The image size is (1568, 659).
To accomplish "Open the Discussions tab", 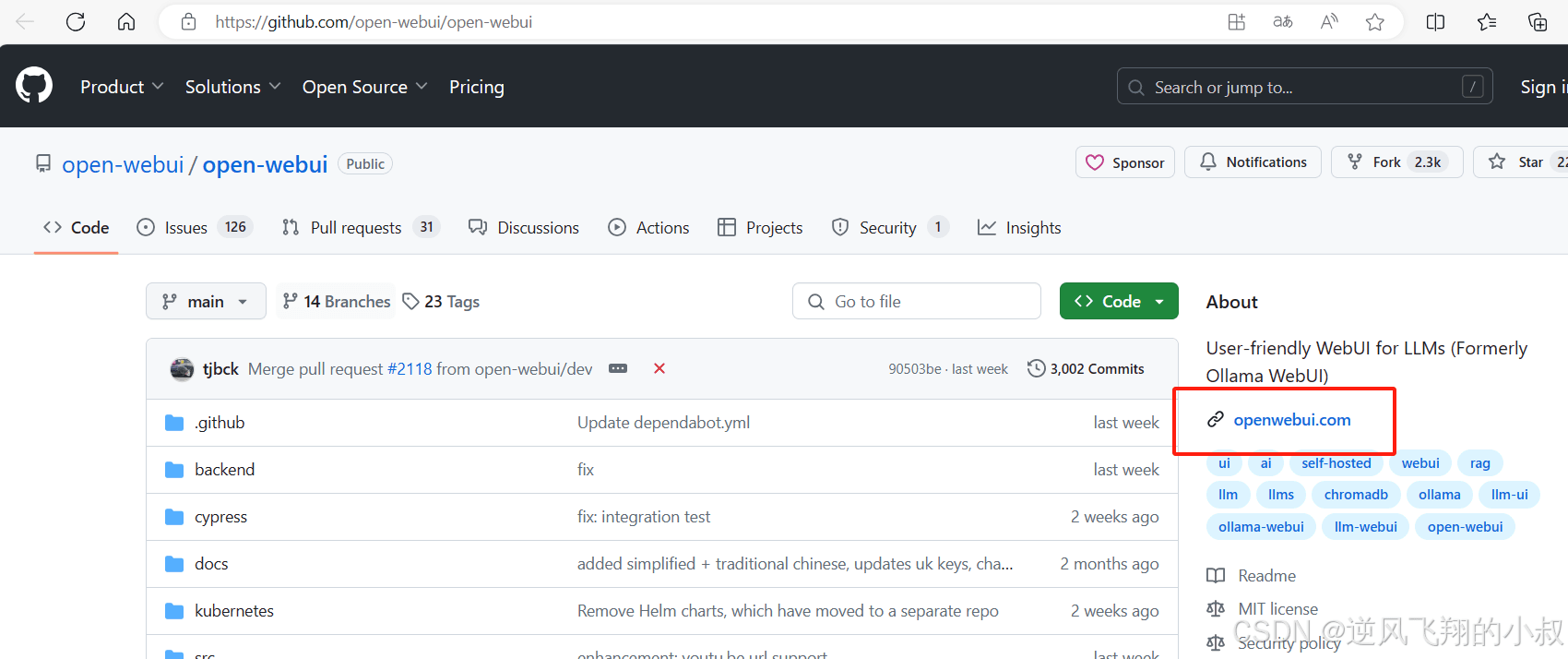I will tap(524, 228).
